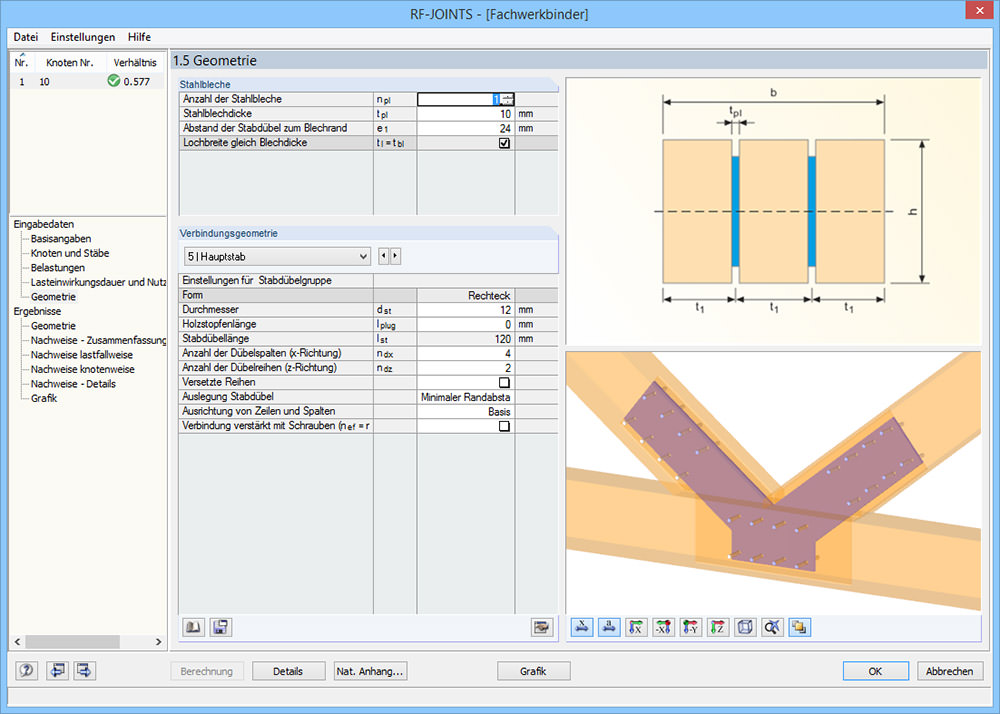Open the Einstellungen menu
Image resolution: width=1000 pixels, height=714 pixels.
pos(83,37)
